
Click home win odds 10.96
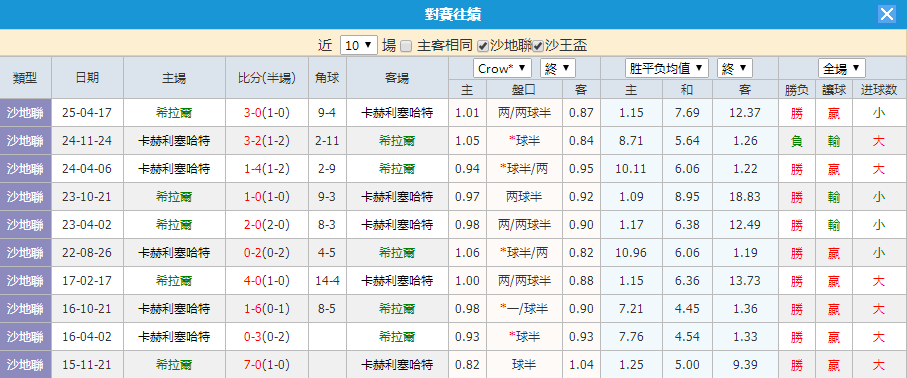[631, 253]
